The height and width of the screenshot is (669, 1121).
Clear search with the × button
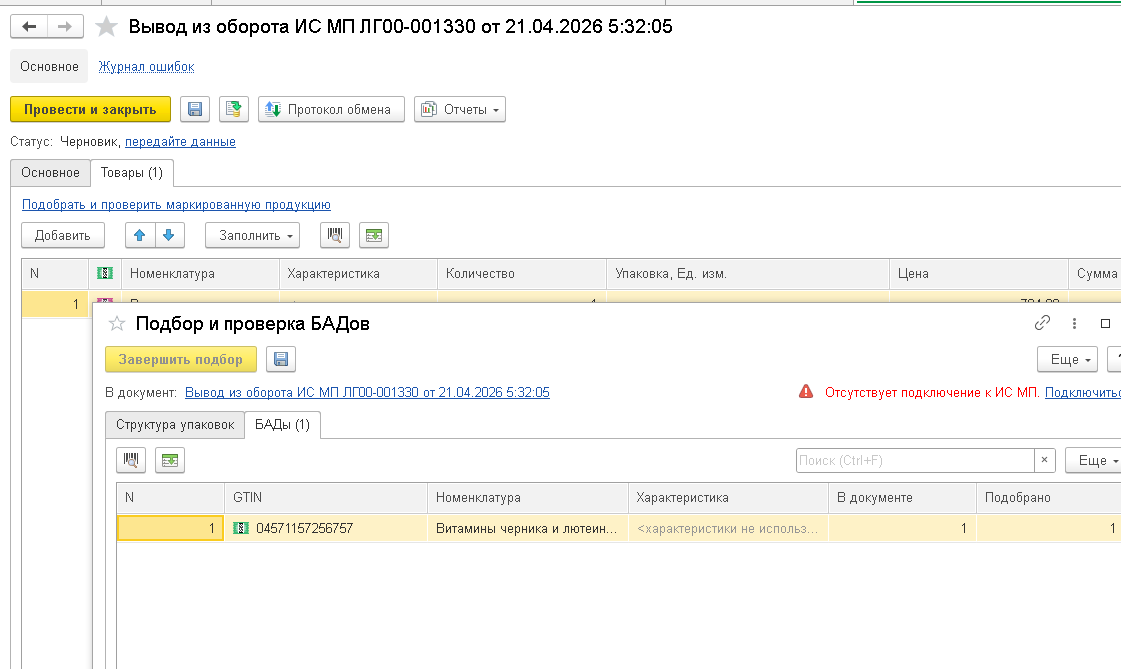coord(1045,460)
